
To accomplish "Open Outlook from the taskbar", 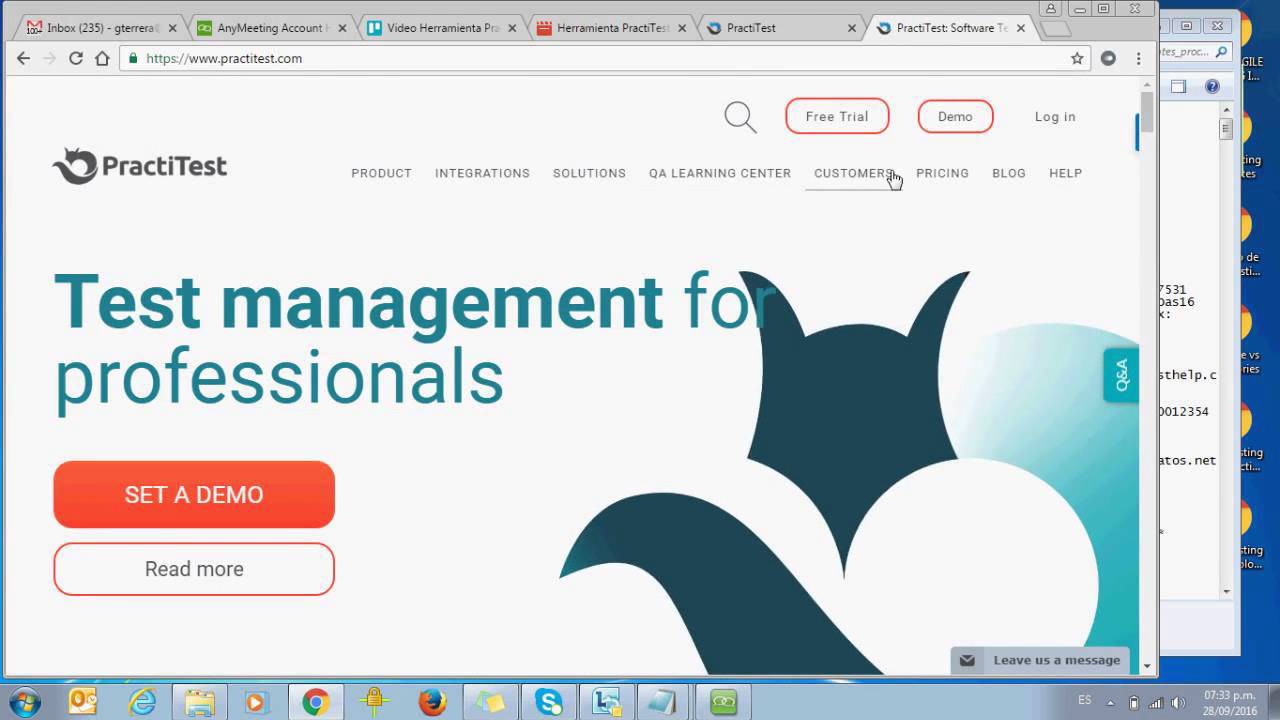I will tap(82, 702).
